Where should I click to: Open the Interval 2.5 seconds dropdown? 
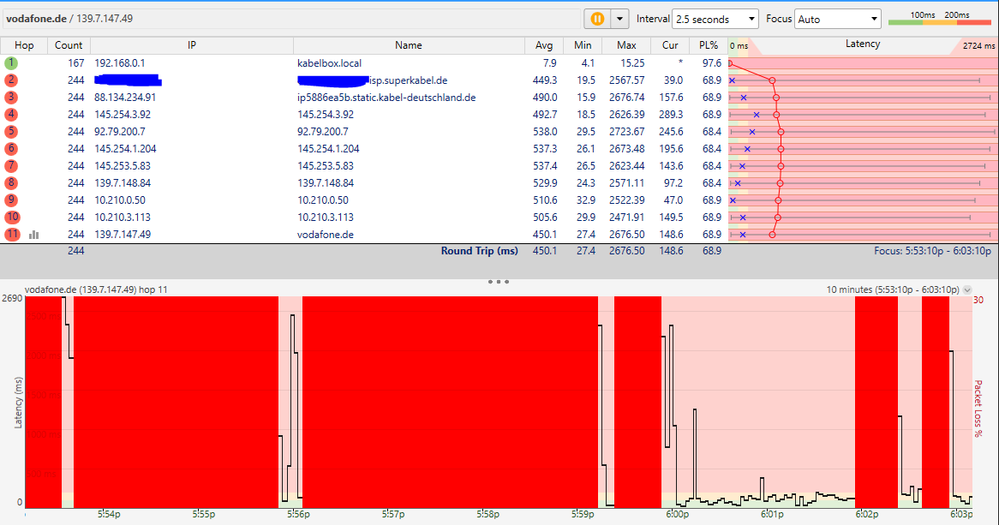point(715,19)
